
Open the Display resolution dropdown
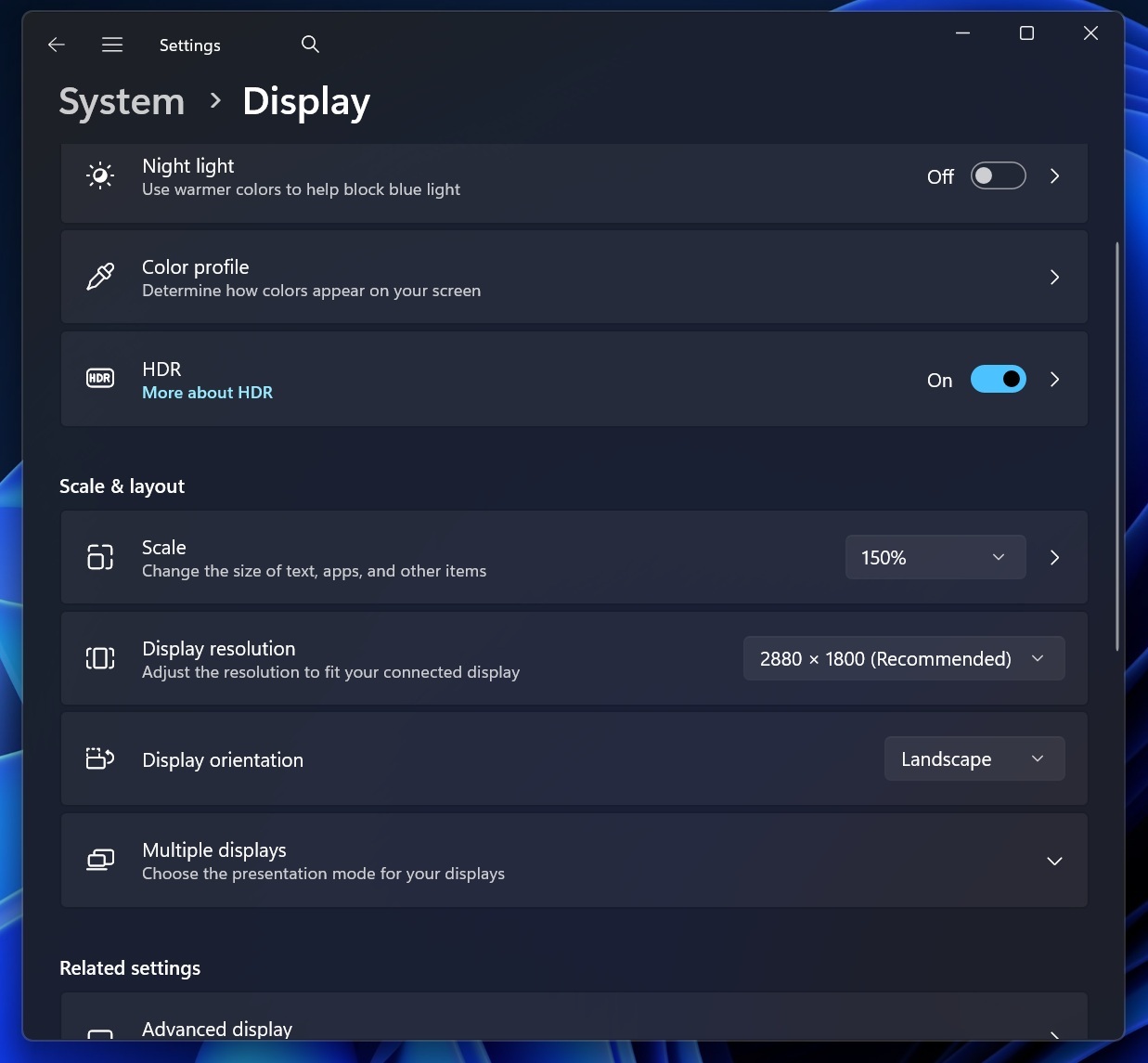pyautogui.click(x=903, y=658)
